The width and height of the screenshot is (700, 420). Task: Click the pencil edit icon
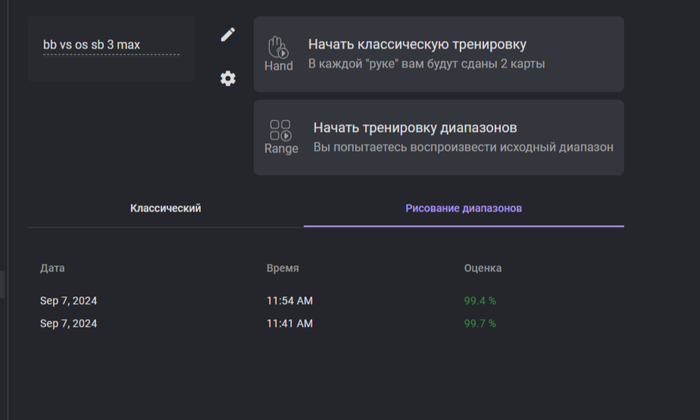click(x=228, y=35)
